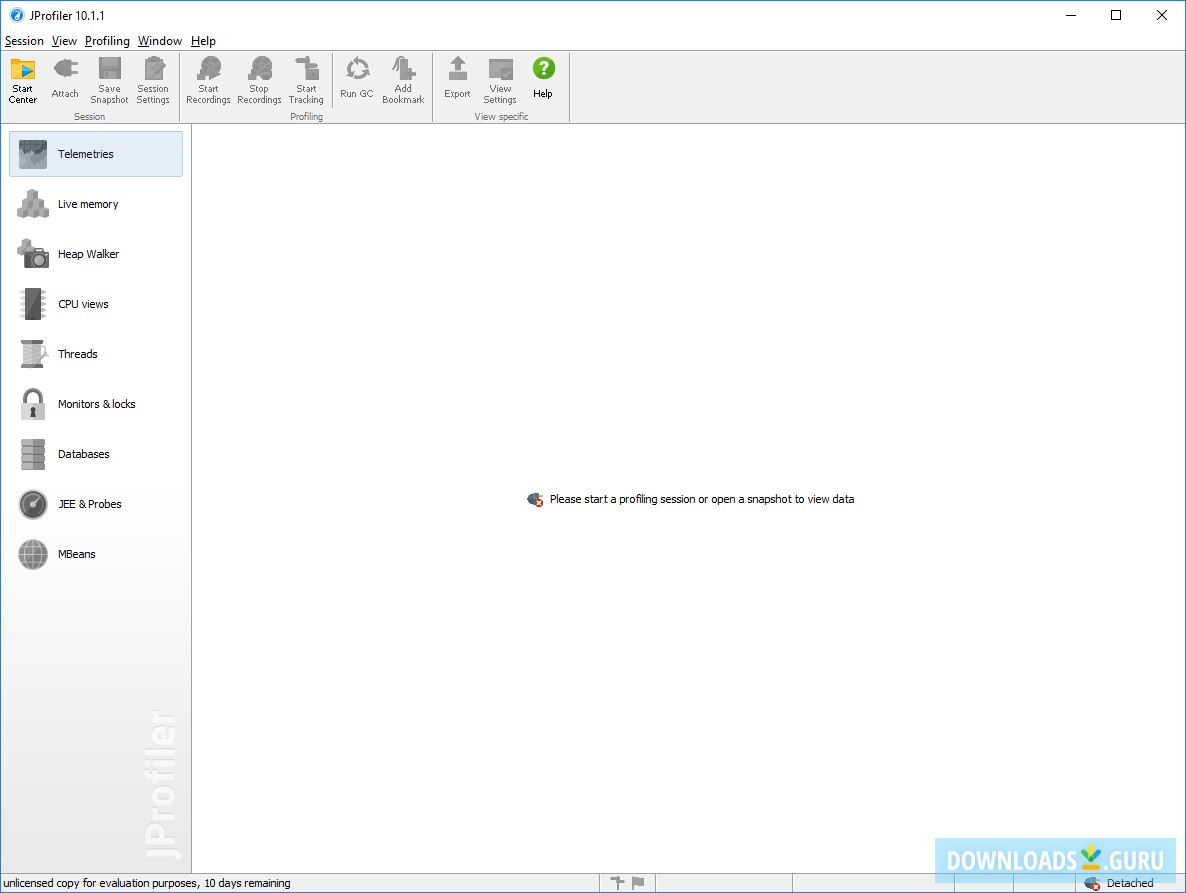
Task: Open View Settings from toolbar
Action: [500, 80]
